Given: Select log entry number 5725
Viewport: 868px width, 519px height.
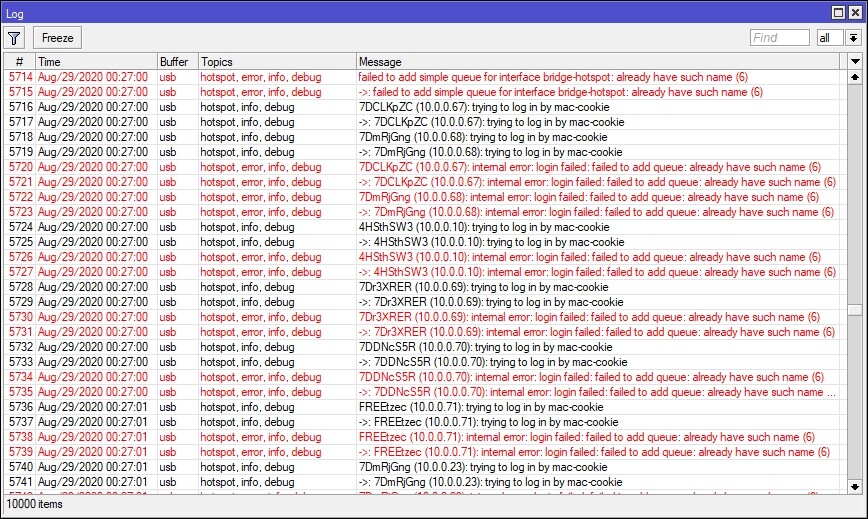Looking at the screenshot, I should click(425, 242).
